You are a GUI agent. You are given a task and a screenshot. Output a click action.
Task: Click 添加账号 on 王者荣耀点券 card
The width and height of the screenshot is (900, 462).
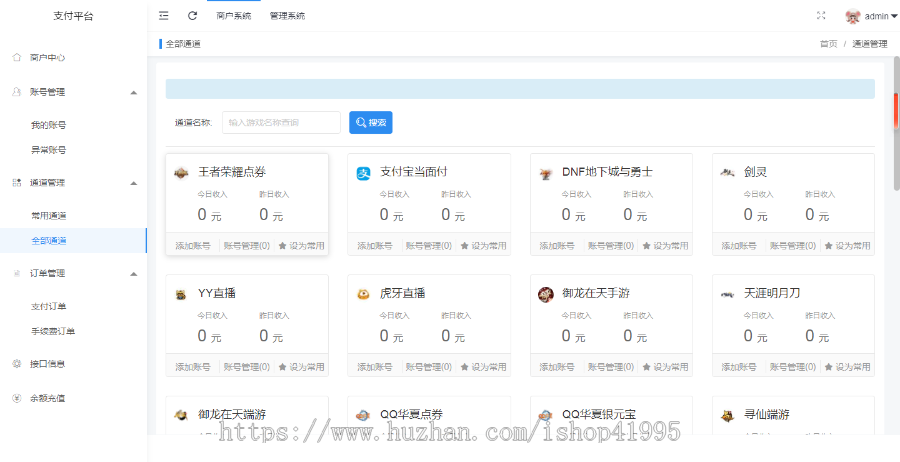pyautogui.click(x=193, y=246)
